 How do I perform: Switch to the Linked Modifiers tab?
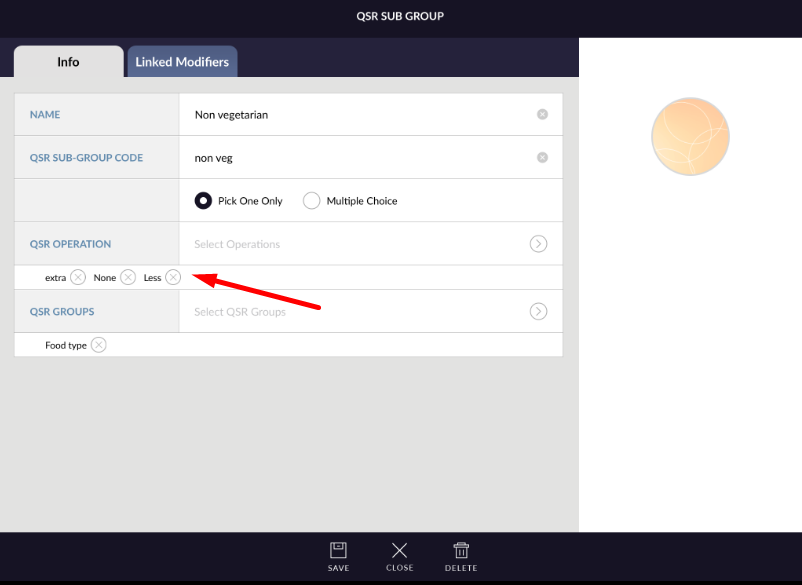(x=182, y=62)
